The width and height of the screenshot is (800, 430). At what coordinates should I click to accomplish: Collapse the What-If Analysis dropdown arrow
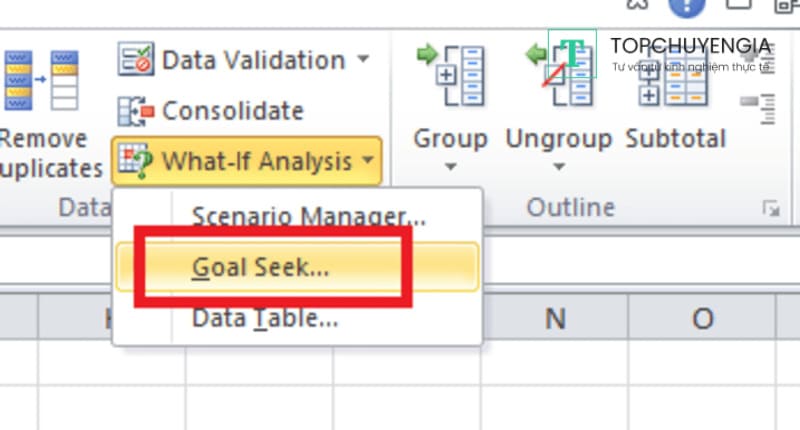(369, 160)
